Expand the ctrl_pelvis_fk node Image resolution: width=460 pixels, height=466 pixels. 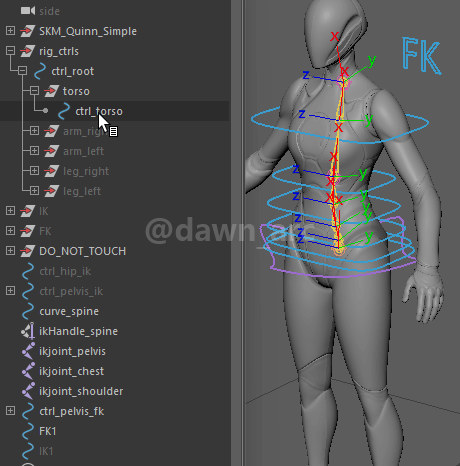10,411
